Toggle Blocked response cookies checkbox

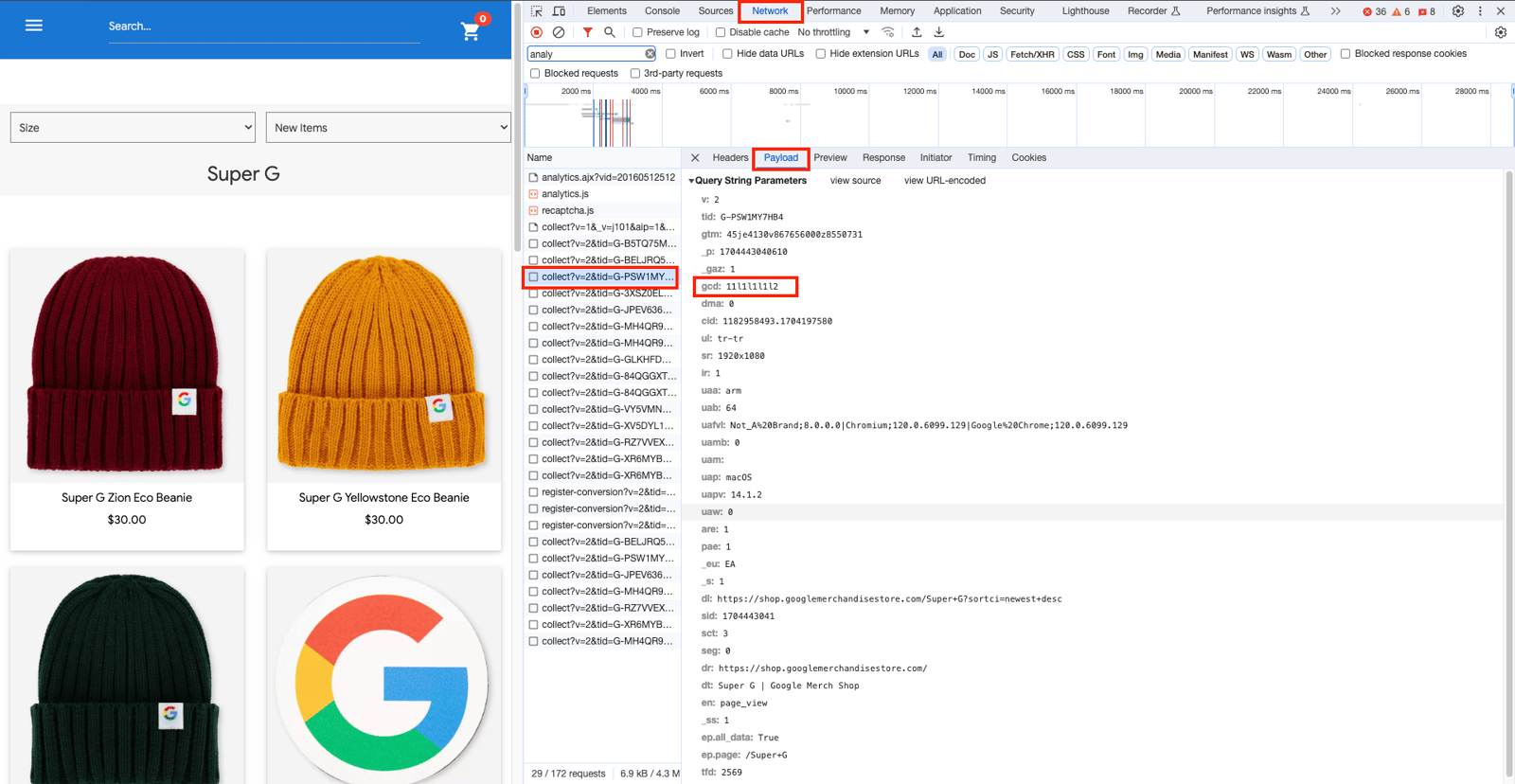1346,54
